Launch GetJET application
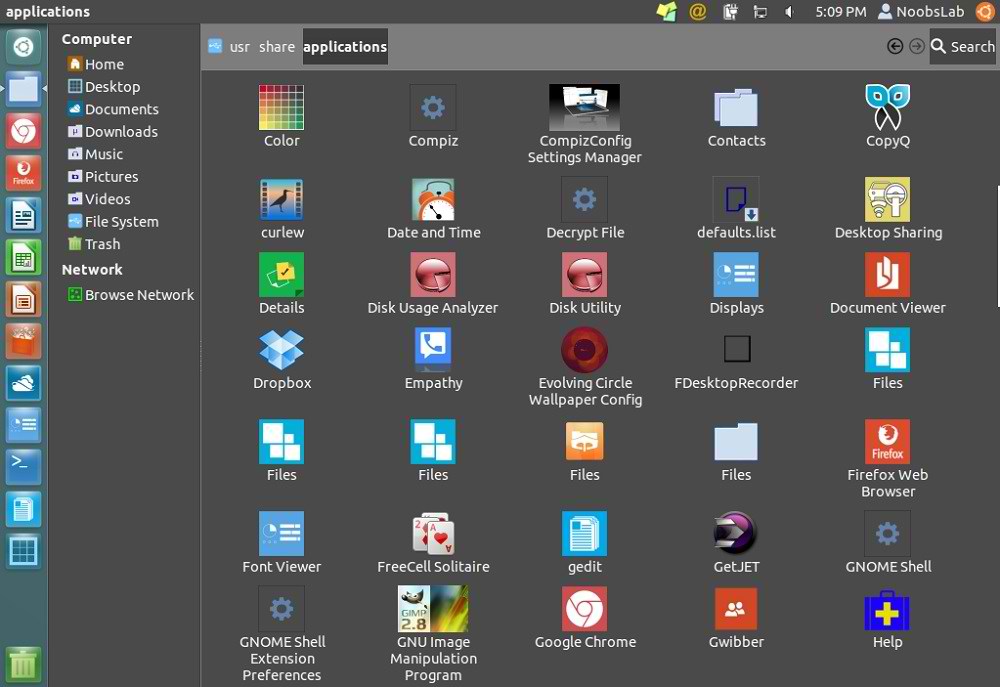 tap(736, 533)
